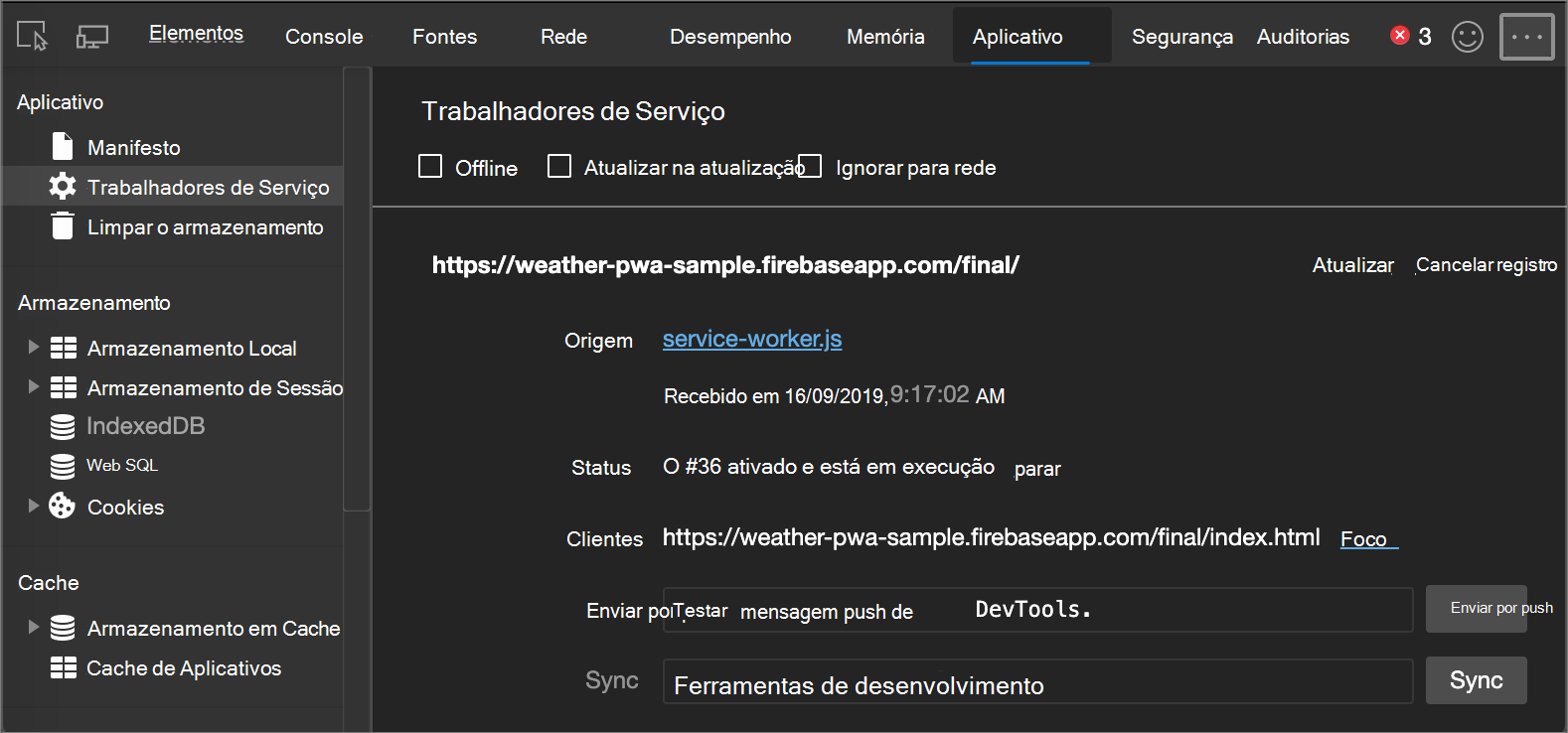Click the Cache de Aplicativos grid icon
Screen dimensions: 1568x733
point(64,667)
